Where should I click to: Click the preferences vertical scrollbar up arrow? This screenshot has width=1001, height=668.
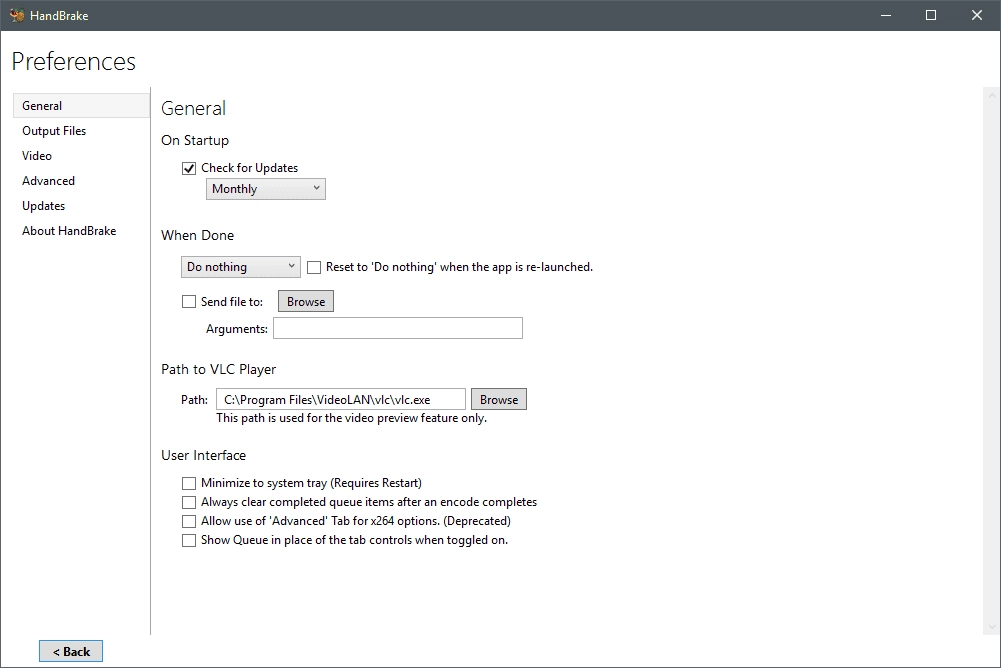coord(991,96)
